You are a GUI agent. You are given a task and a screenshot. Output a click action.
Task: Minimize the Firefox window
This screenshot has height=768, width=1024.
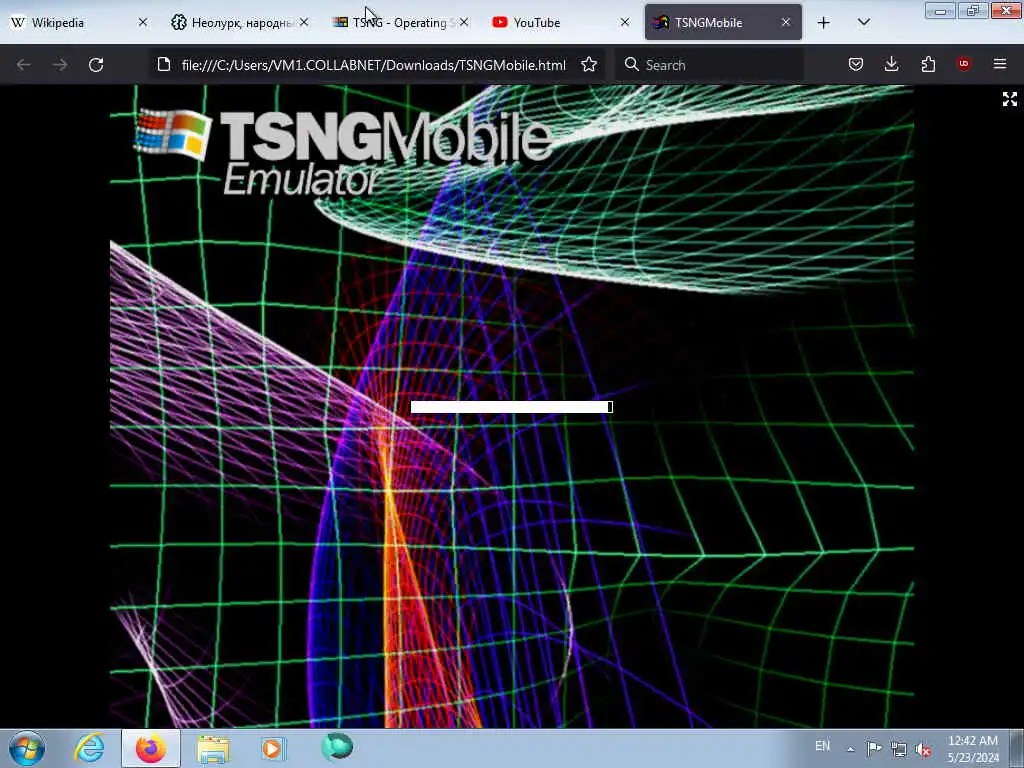coord(940,10)
